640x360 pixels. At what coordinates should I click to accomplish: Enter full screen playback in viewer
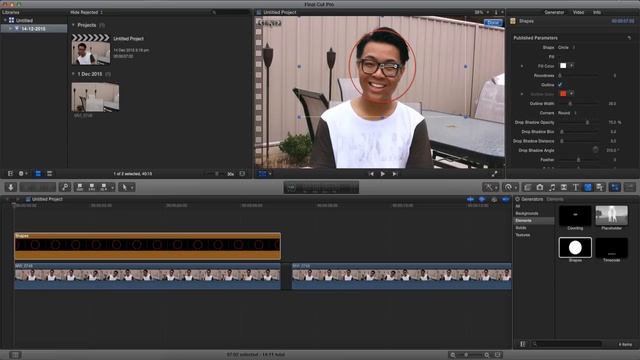pyautogui.click(x=494, y=174)
